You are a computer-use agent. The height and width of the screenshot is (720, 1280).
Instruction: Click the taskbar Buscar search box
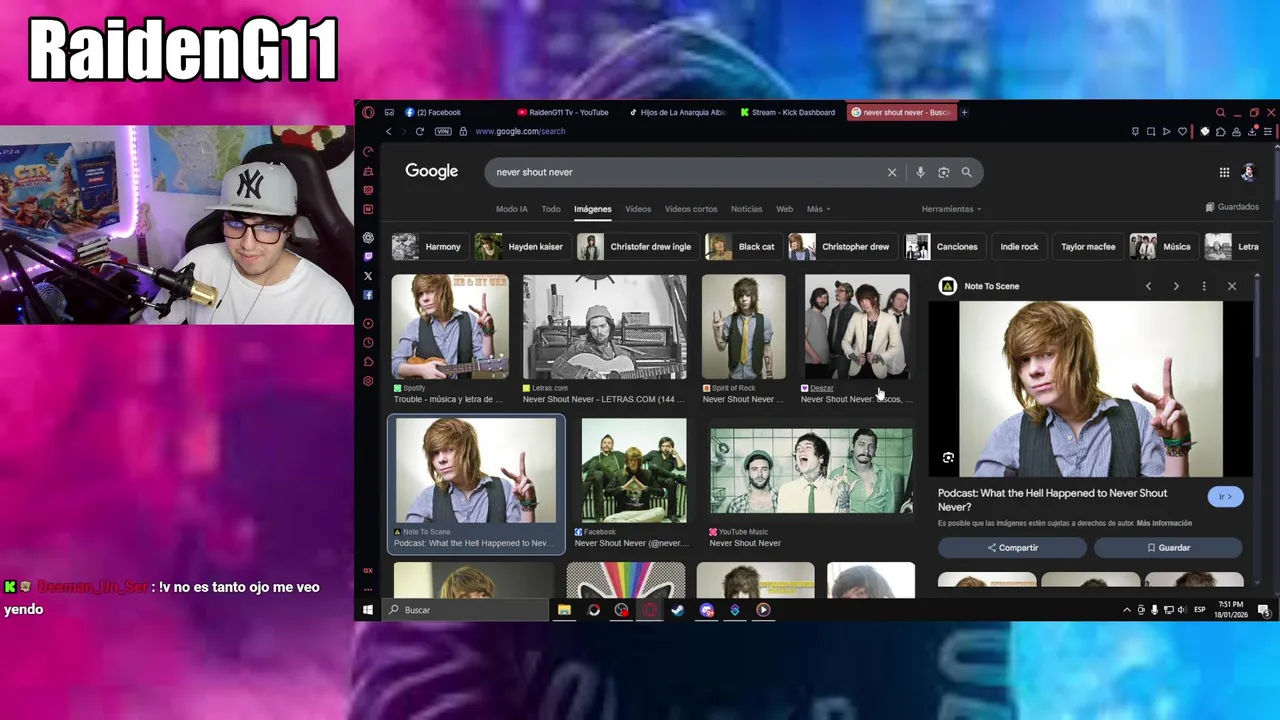click(x=465, y=610)
